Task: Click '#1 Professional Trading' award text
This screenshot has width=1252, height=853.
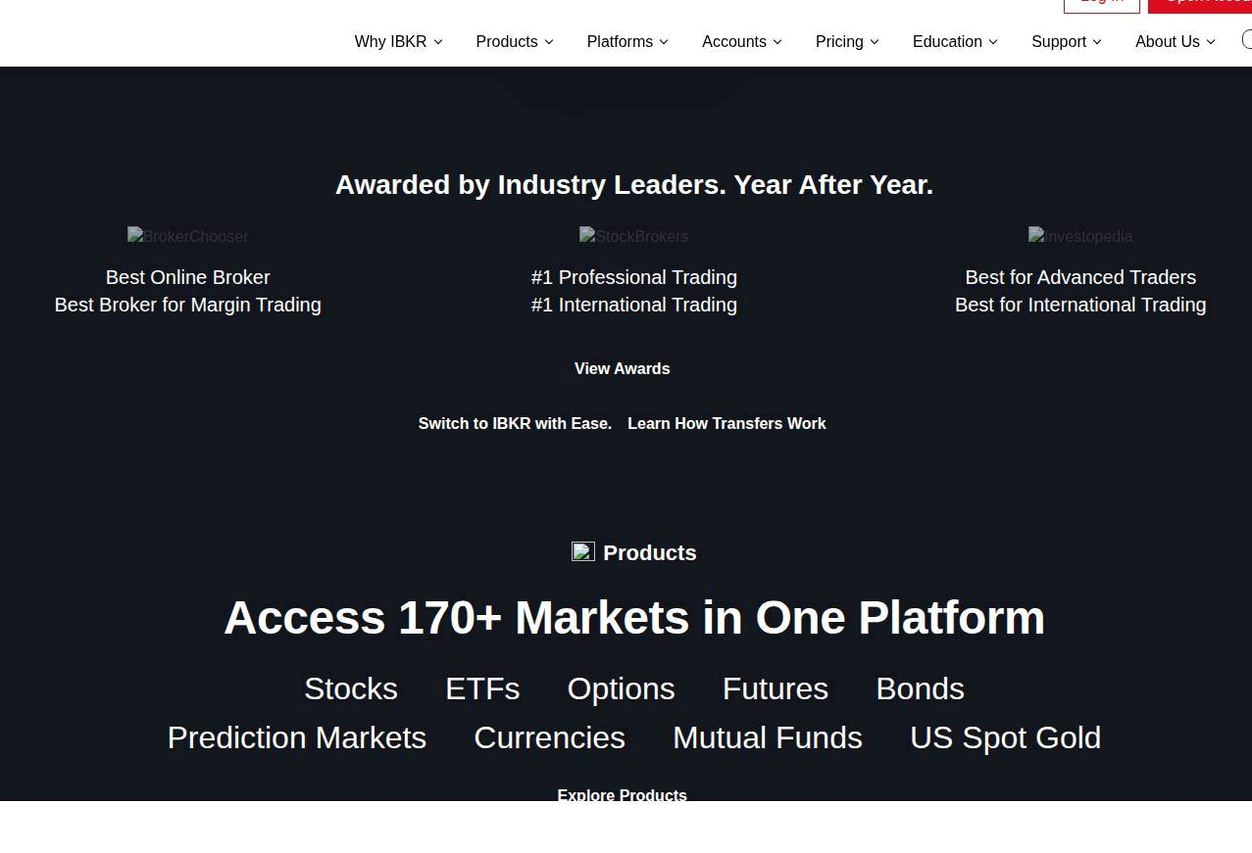Action: tap(634, 277)
